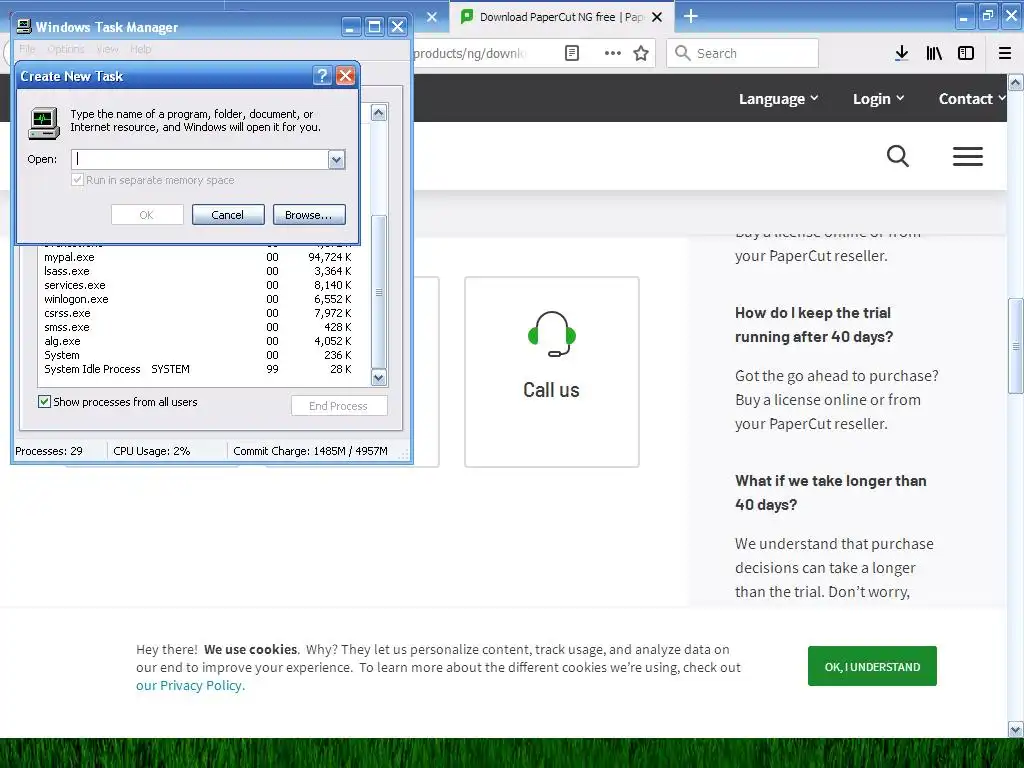Click the magnifier in Firefox search box

[x=682, y=53]
